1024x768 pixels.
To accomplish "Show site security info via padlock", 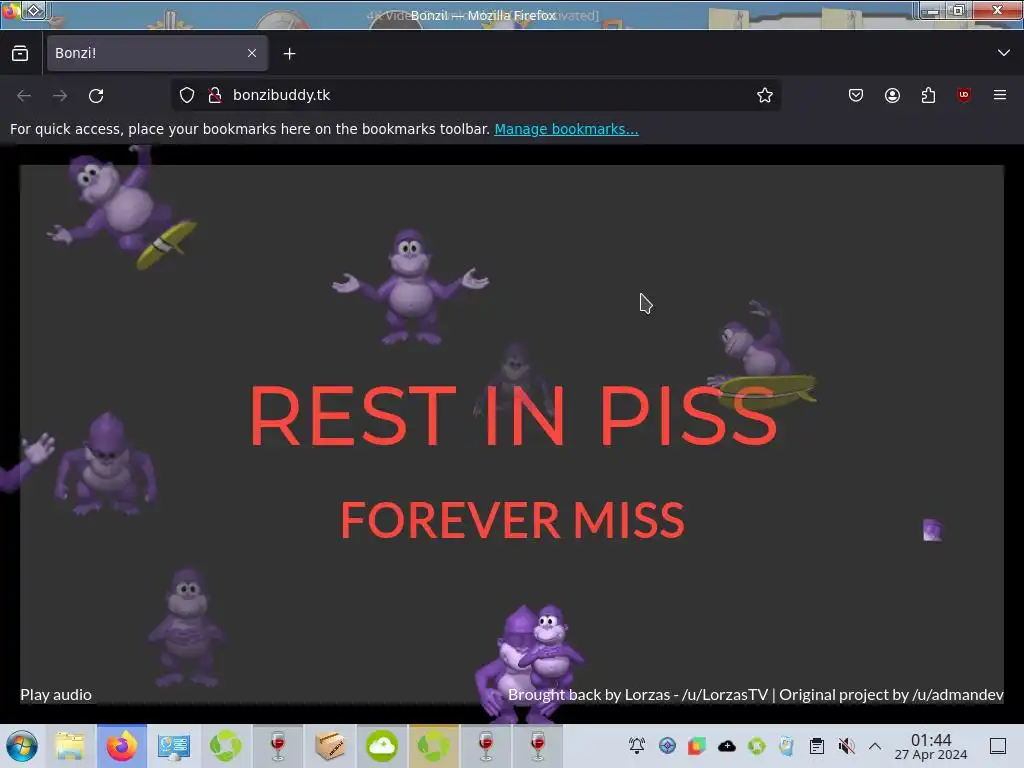I will tap(214, 95).
